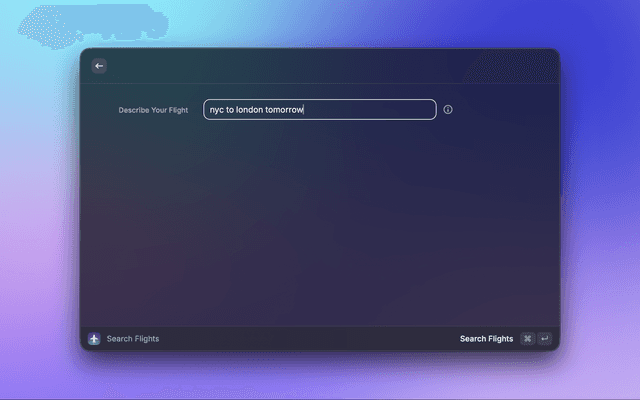This screenshot has width=640, height=400.
Task: Click the airplane icon in the bottom bar
Action: 94,339
